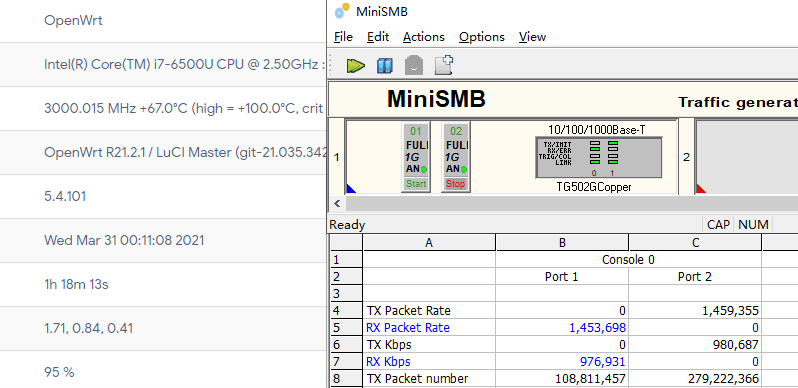
Task: Click the NUM status bar indicator
Action: pos(753,224)
